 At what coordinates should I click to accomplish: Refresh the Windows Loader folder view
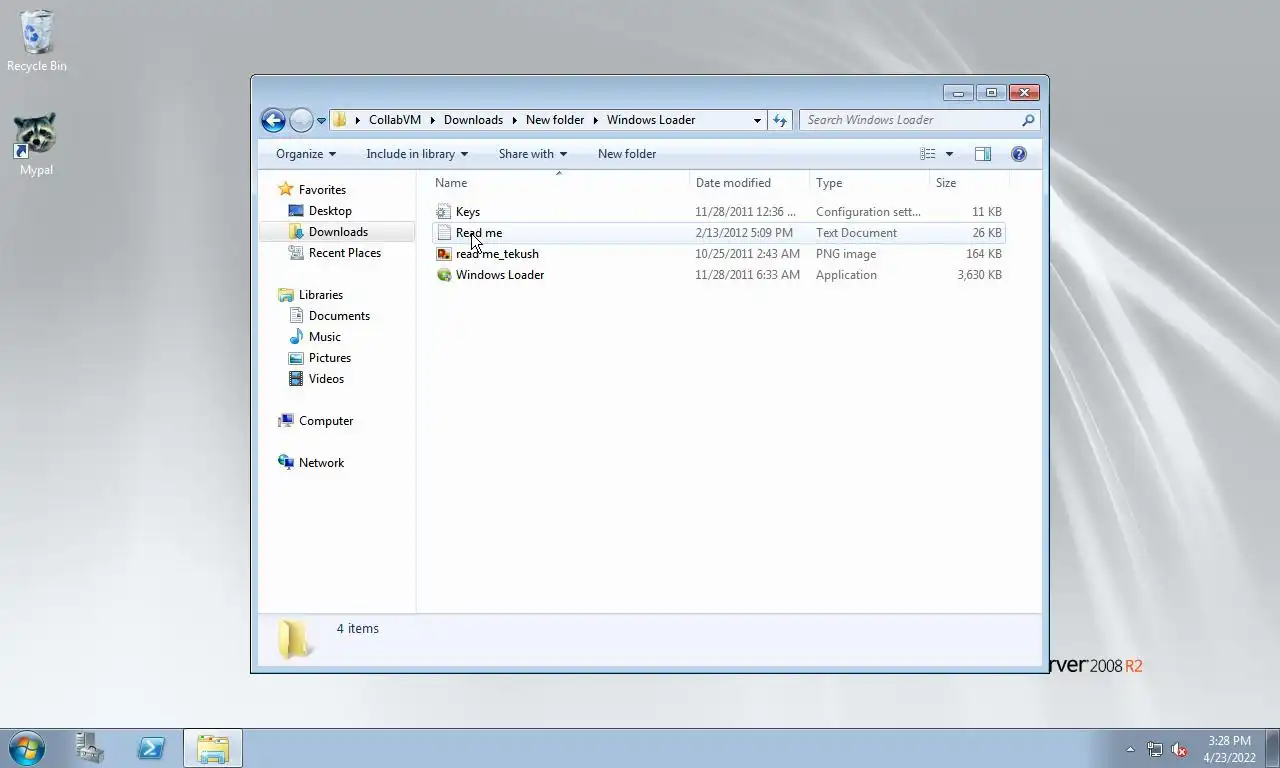[780, 120]
